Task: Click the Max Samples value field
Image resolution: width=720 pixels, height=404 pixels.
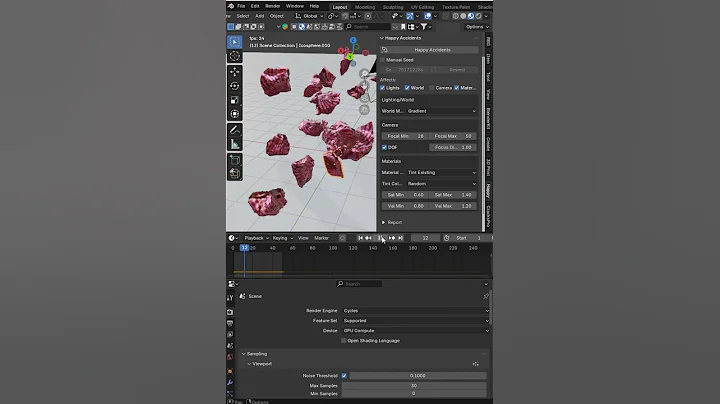Action: (414, 386)
